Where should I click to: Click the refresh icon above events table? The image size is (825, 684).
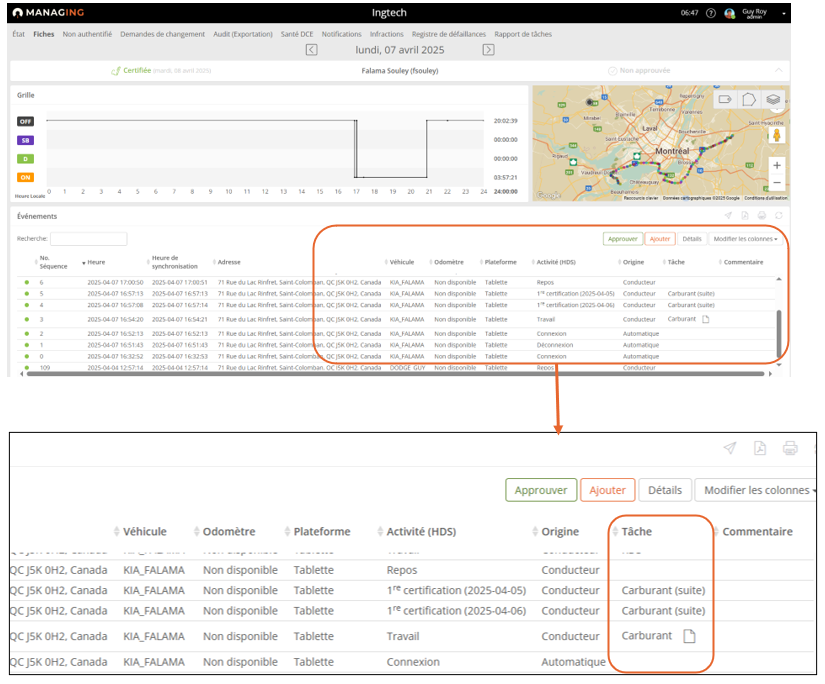tap(777, 216)
